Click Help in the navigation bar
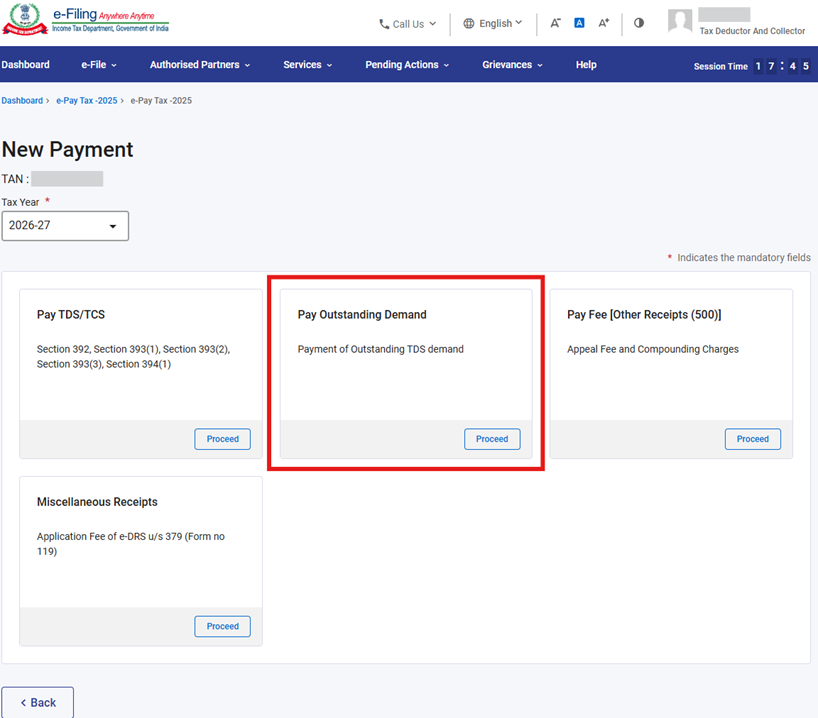818x718 pixels. (x=586, y=65)
